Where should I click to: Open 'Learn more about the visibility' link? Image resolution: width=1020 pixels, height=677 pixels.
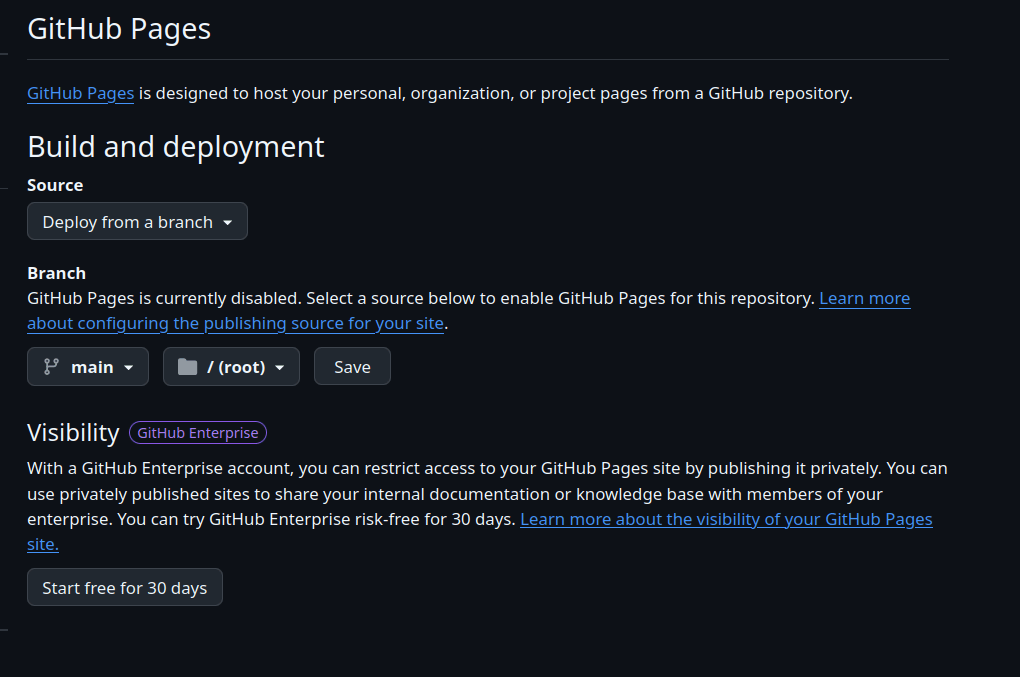[x=726, y=520]
